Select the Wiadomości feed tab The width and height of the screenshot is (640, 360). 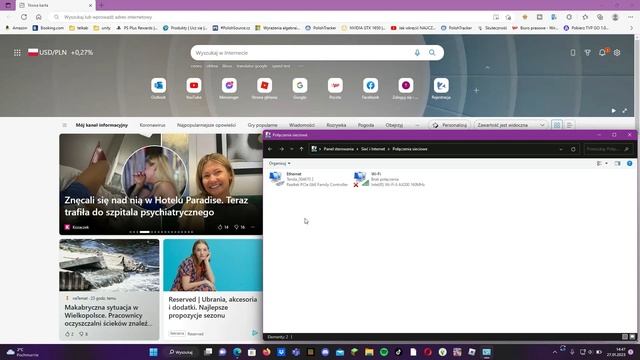click(302, 125)
